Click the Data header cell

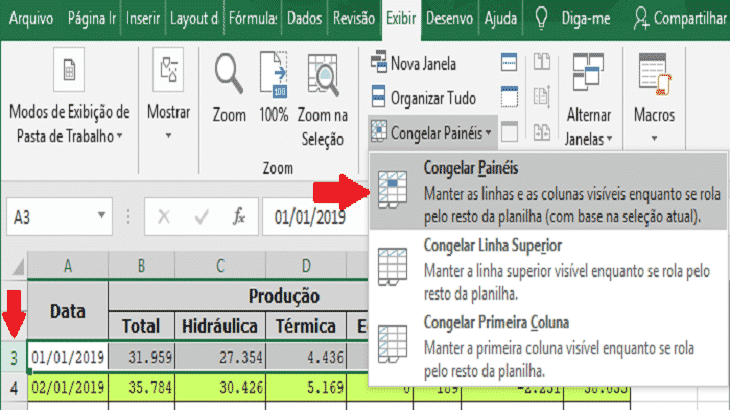68,311
